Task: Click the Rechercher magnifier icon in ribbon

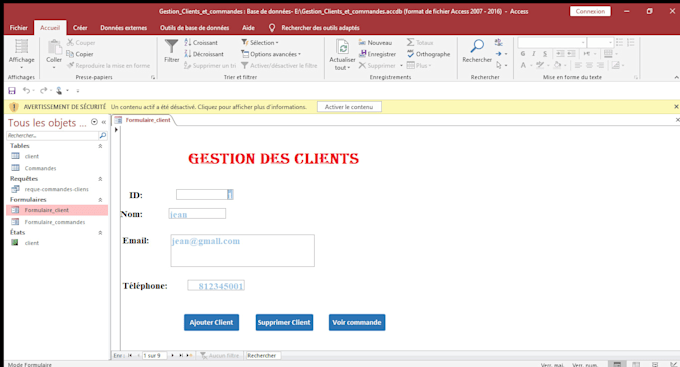Action: 477,46
